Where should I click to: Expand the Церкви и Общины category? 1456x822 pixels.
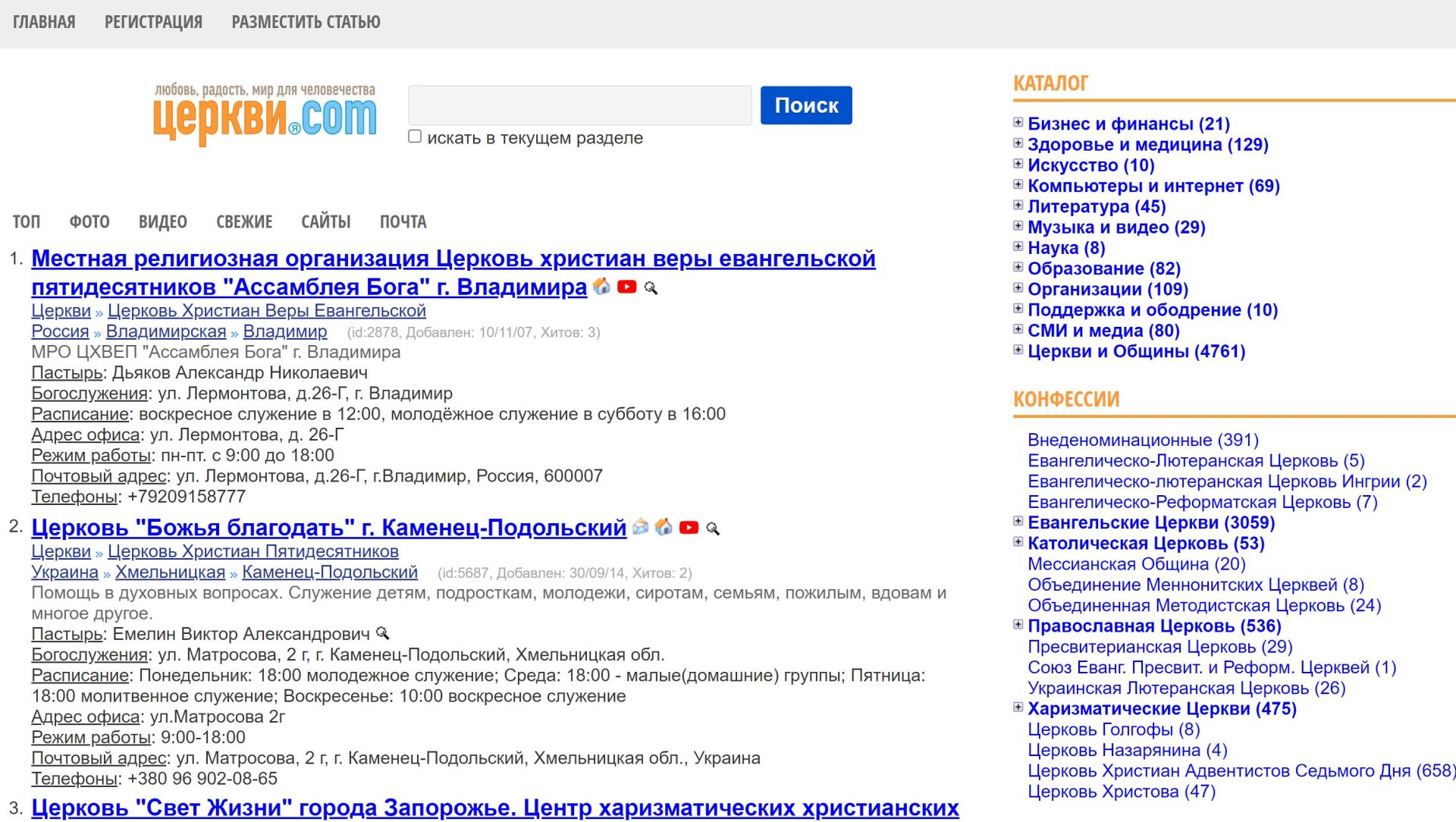point(1018,350)
